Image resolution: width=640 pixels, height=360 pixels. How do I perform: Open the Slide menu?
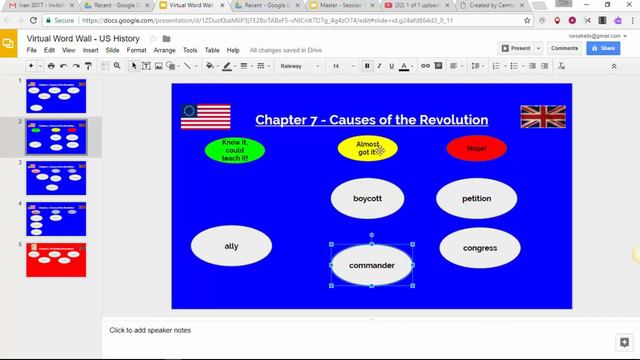tap(112, 50)
